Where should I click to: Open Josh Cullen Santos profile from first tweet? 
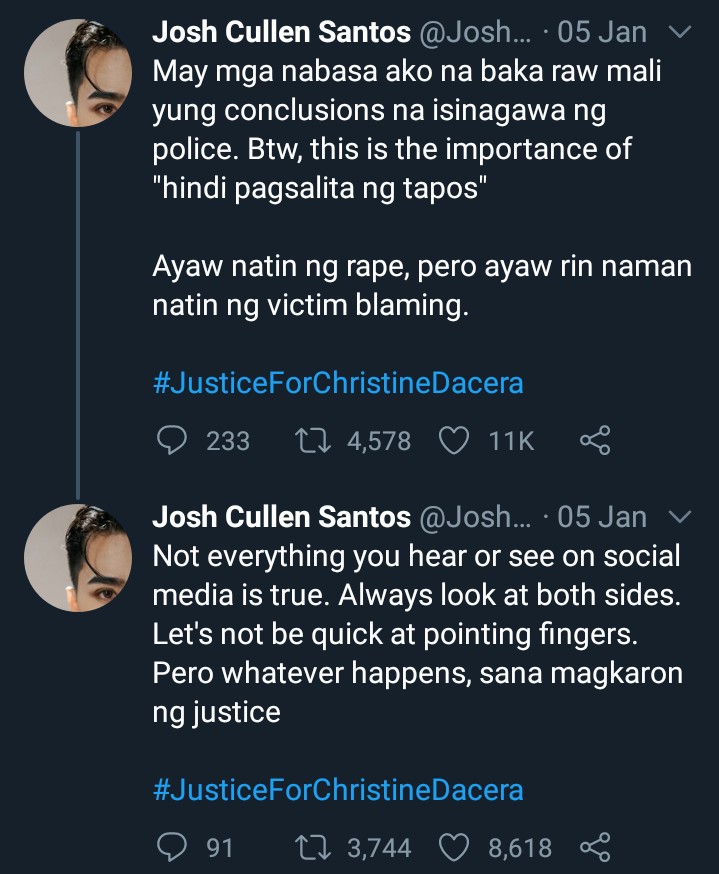pyautogui.click(x=281, y=33)
